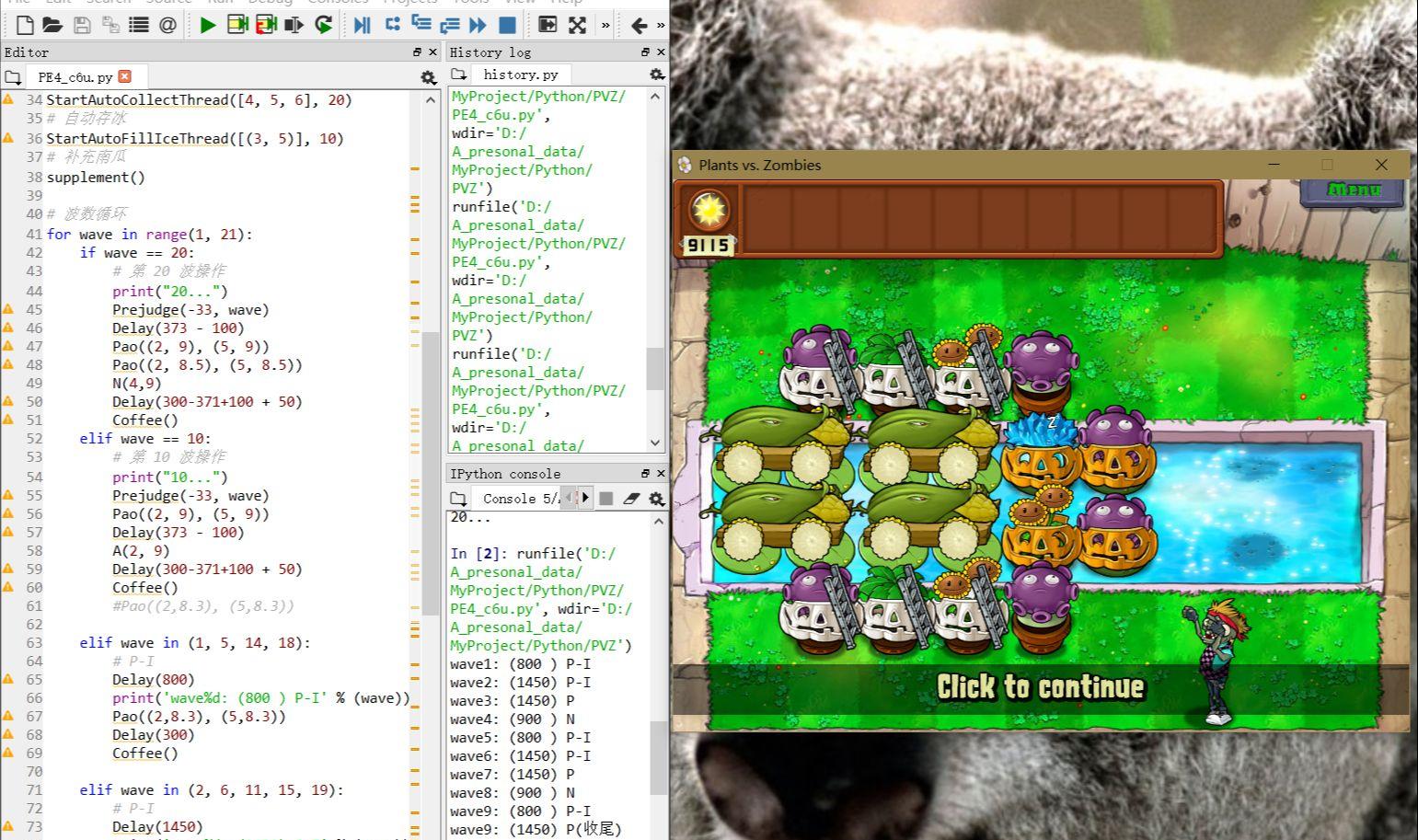Click the History log scroll-down arrow
The width and height of the screenshot is (1418, 840).
[x=655, y=443]
